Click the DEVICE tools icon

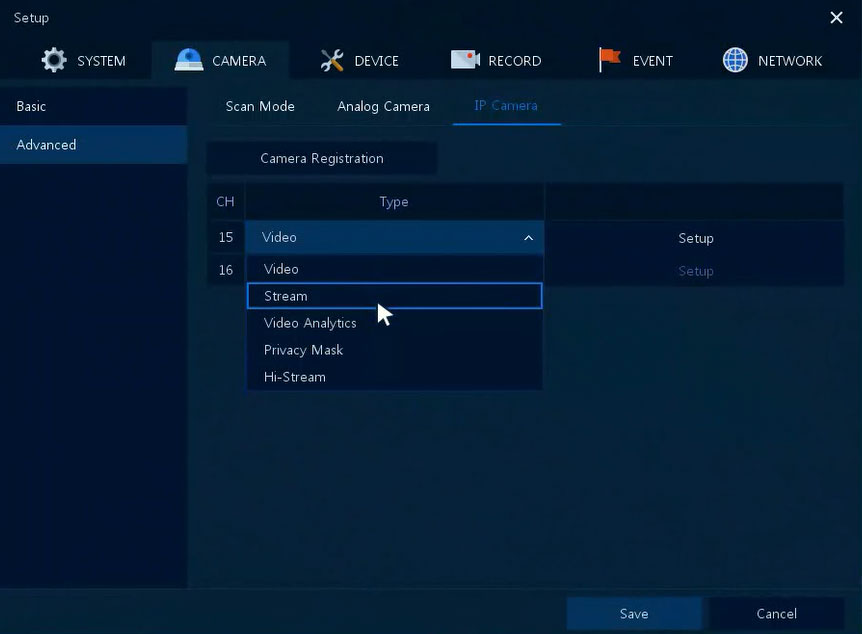[x=332, y=61]
